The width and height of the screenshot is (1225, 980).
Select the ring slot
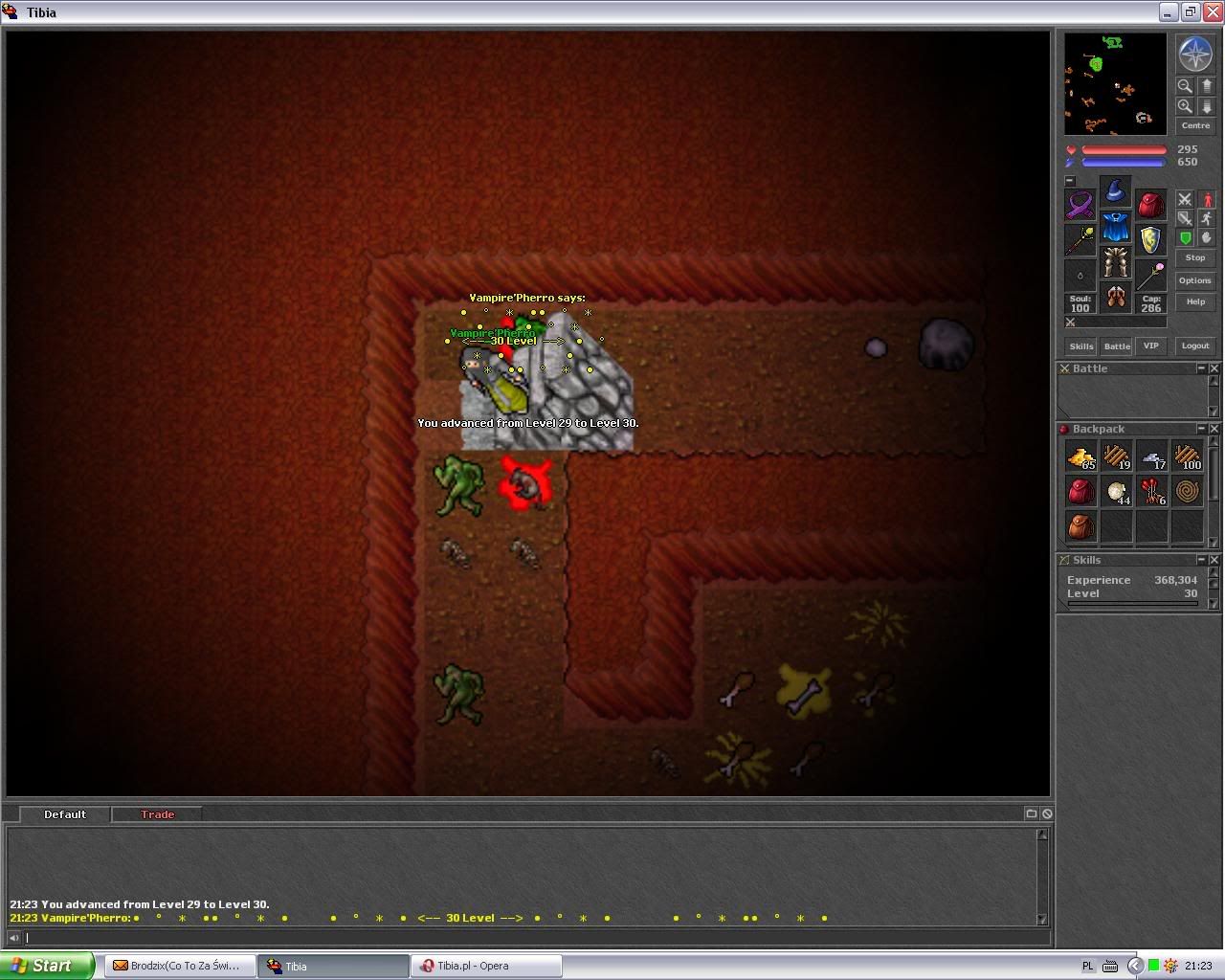1080,276
